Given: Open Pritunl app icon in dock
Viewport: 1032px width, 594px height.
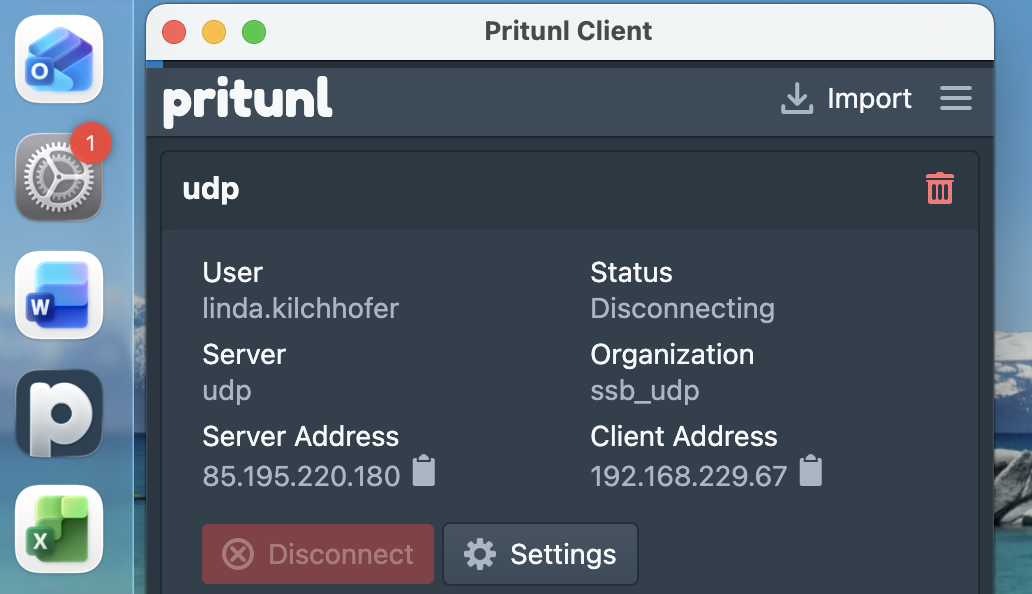Looking at the screenshot, I should (59, 413).
